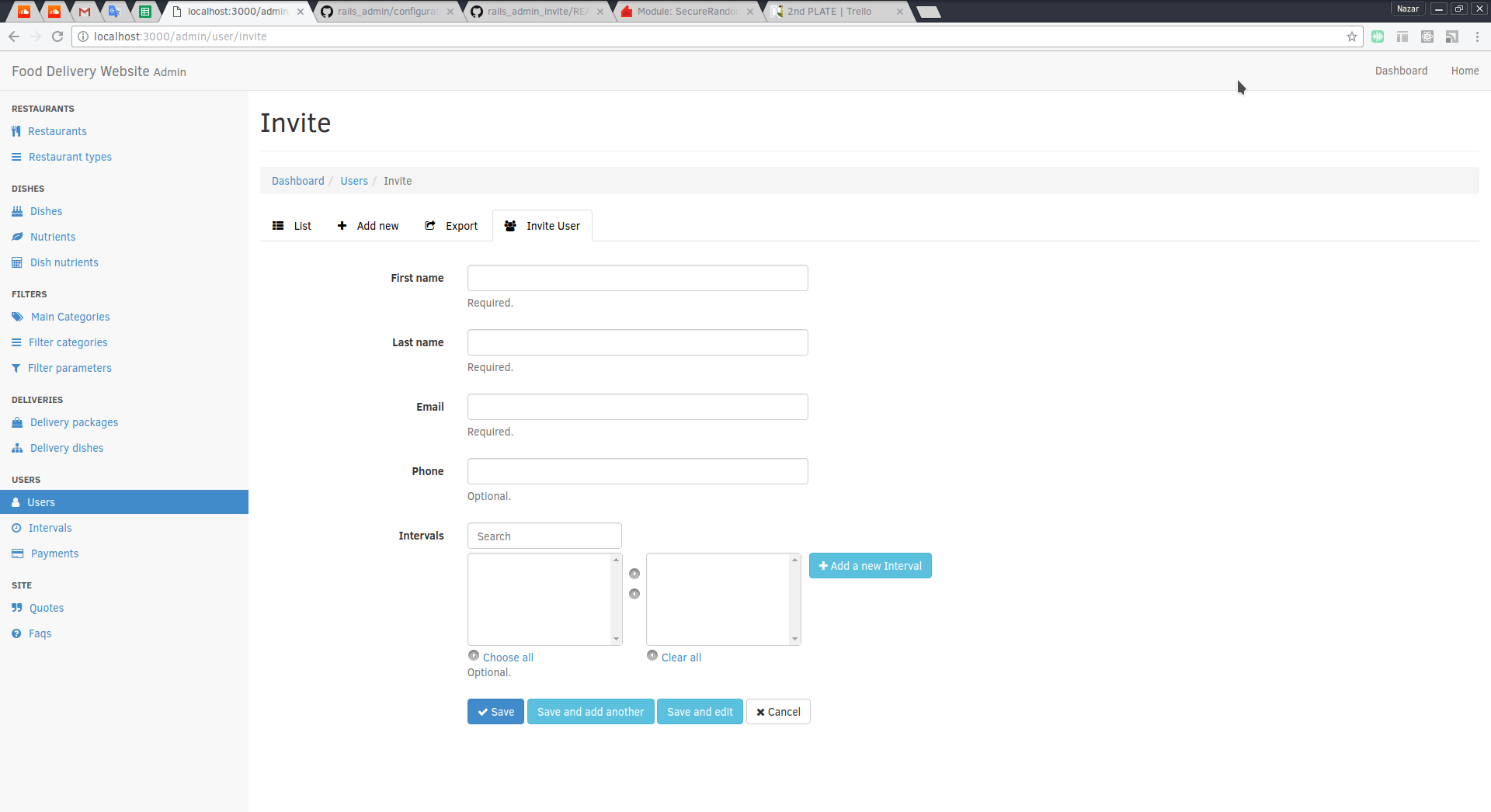Switch to the Add new tab
This screenshot has height=812, width=1491.
[368, 226]
